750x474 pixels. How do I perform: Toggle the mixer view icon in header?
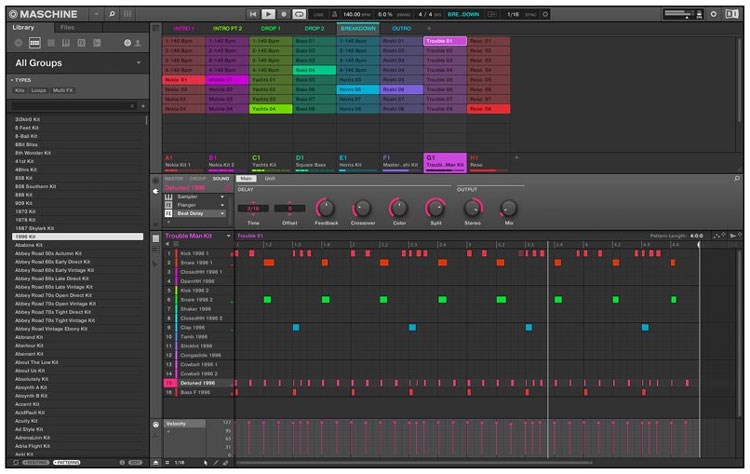[x=127, y=14]
